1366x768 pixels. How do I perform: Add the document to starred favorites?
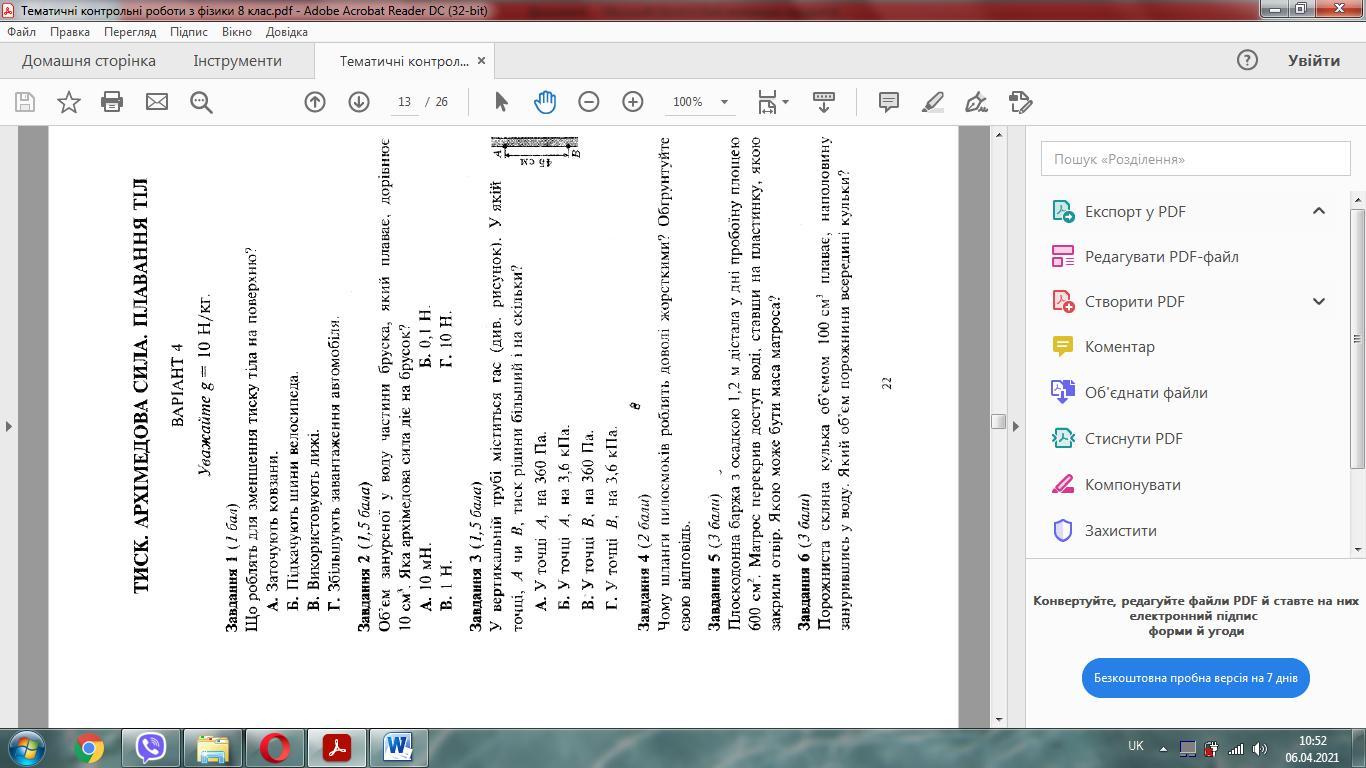click(x=69, y=102)
